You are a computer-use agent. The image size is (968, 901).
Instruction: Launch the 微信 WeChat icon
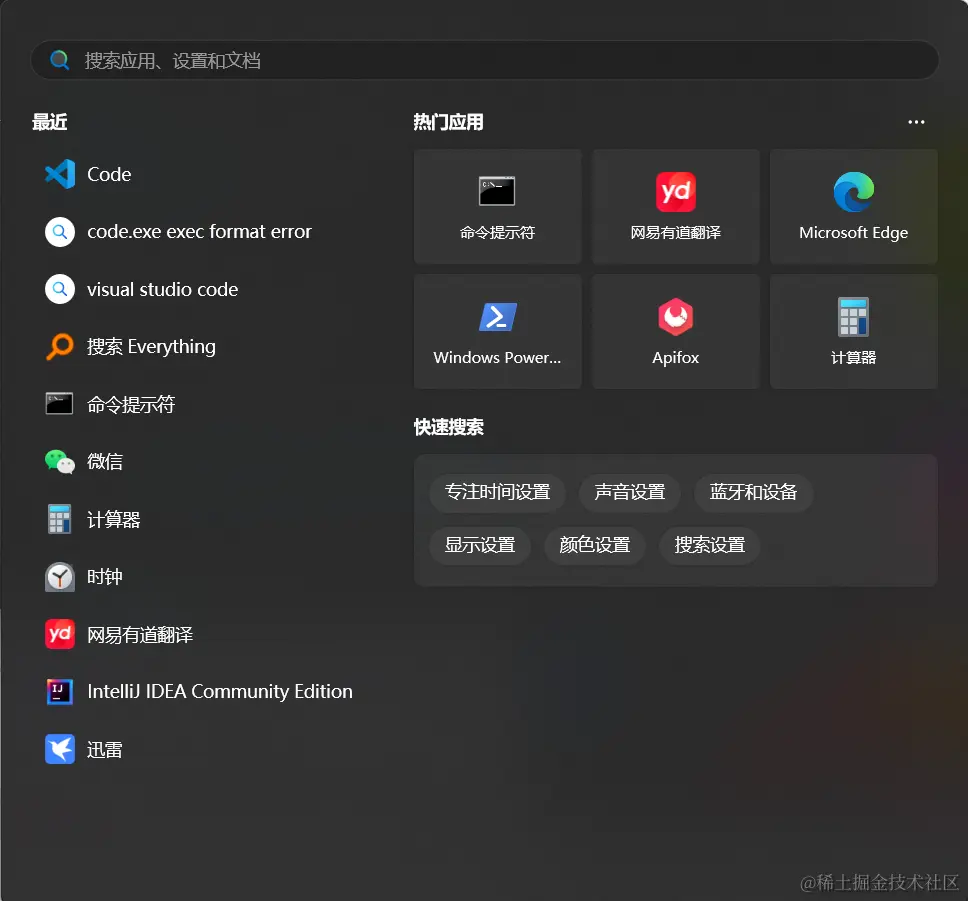point(60,461)
